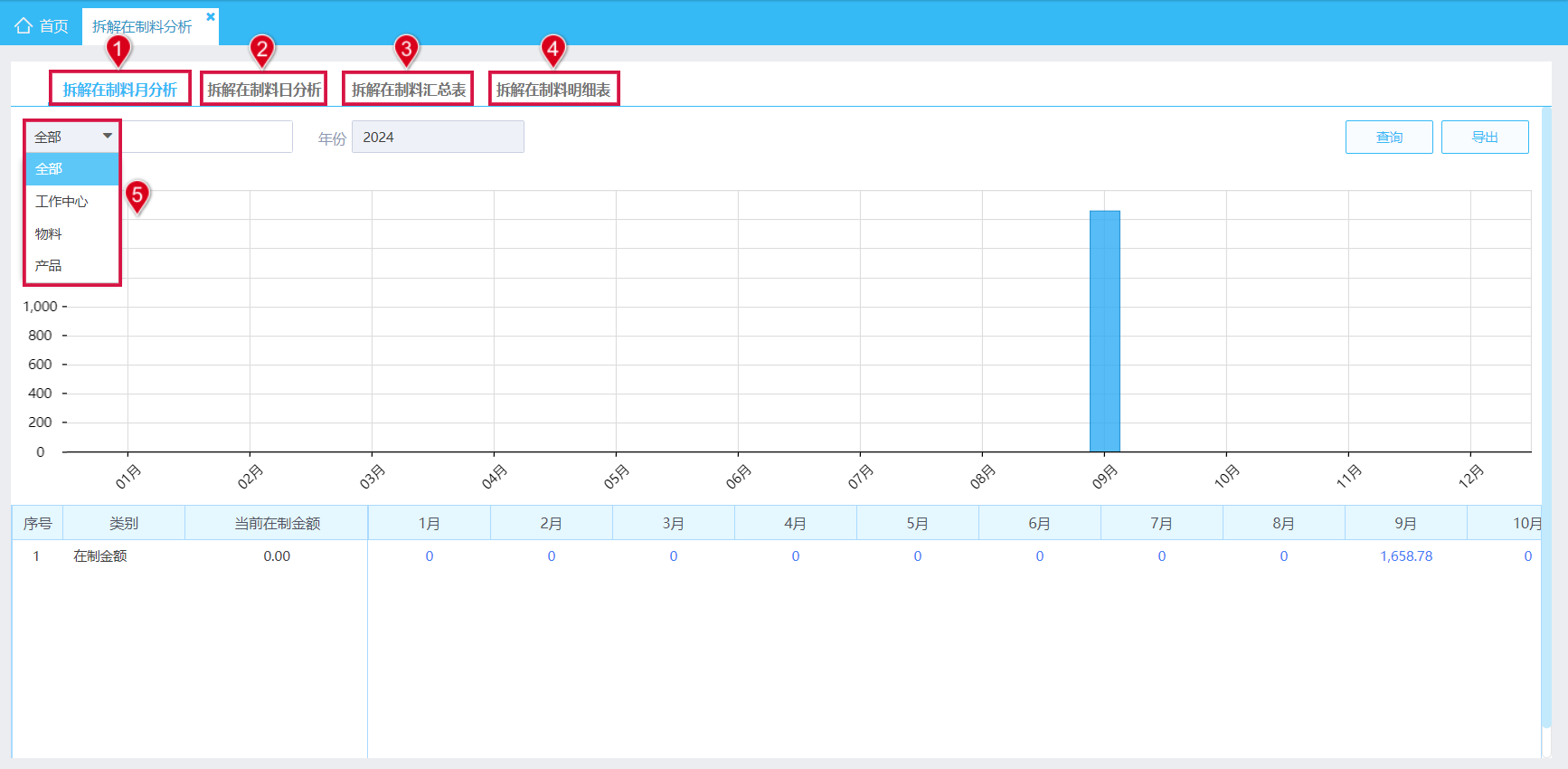Choose 产品 from the dropdown list

[x=72, y=266]
